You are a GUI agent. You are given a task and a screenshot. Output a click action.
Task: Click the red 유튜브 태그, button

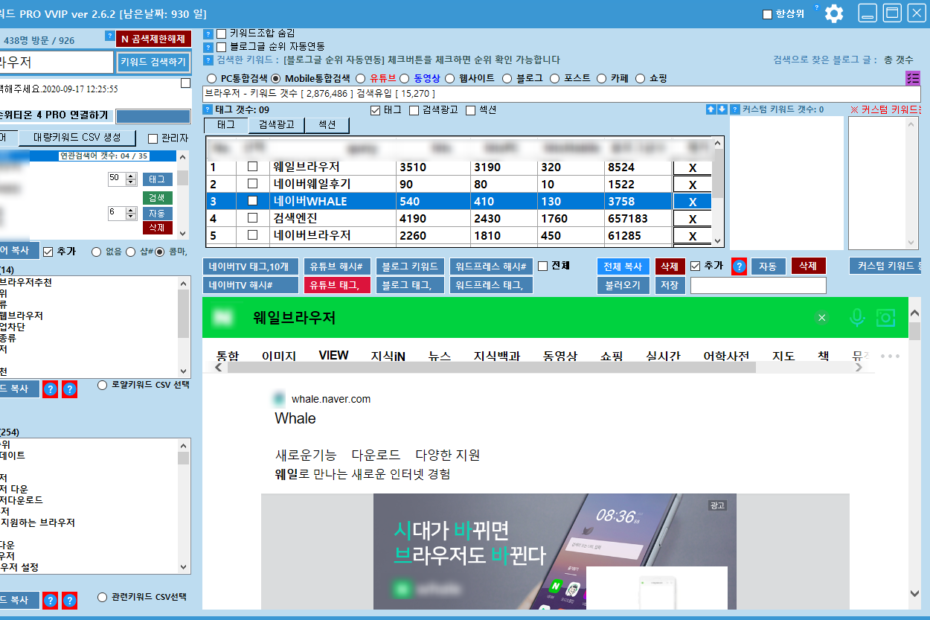coord(337,285)
